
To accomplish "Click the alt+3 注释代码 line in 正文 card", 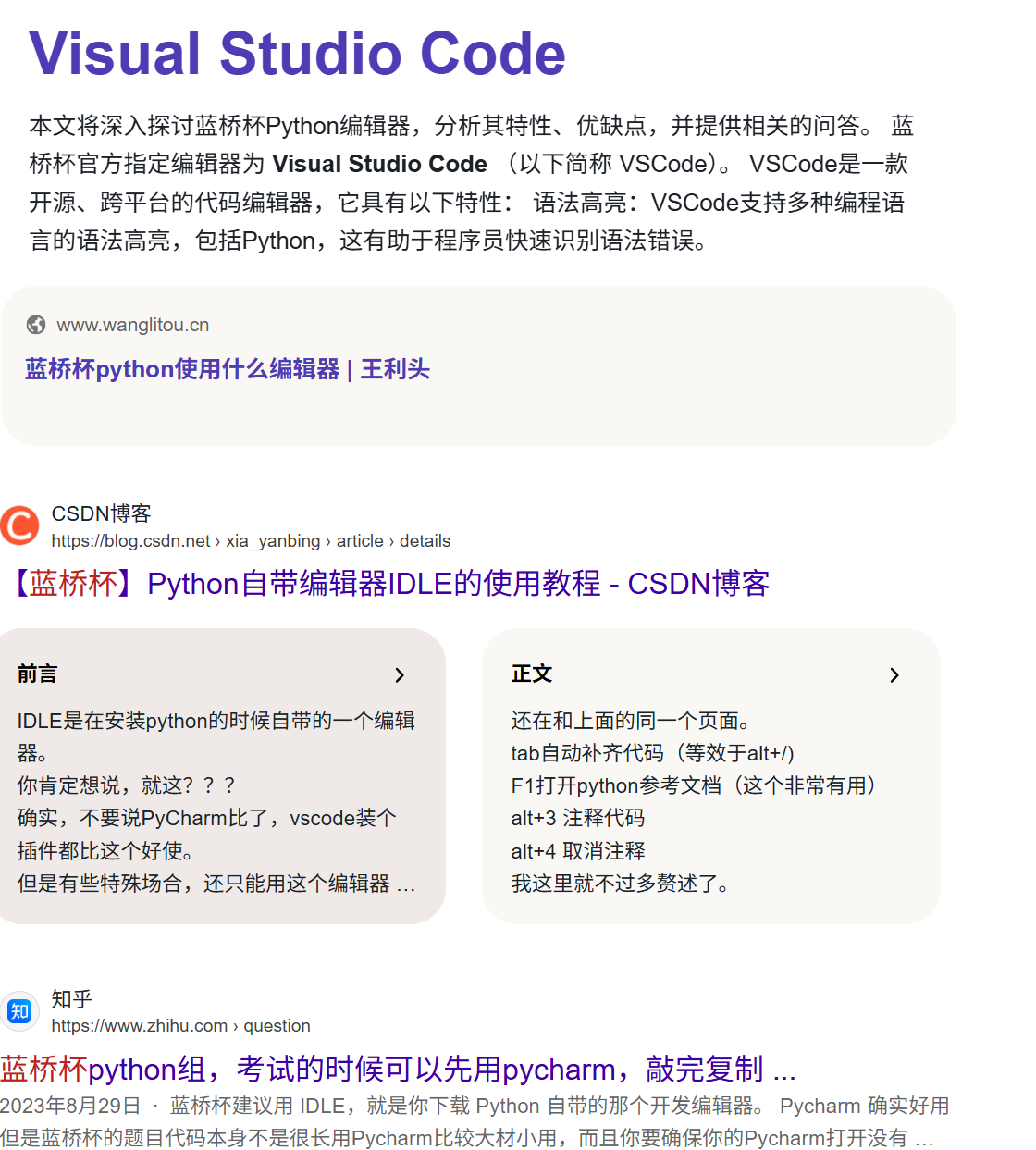I will pyautogui.click(x=578, y=819).
